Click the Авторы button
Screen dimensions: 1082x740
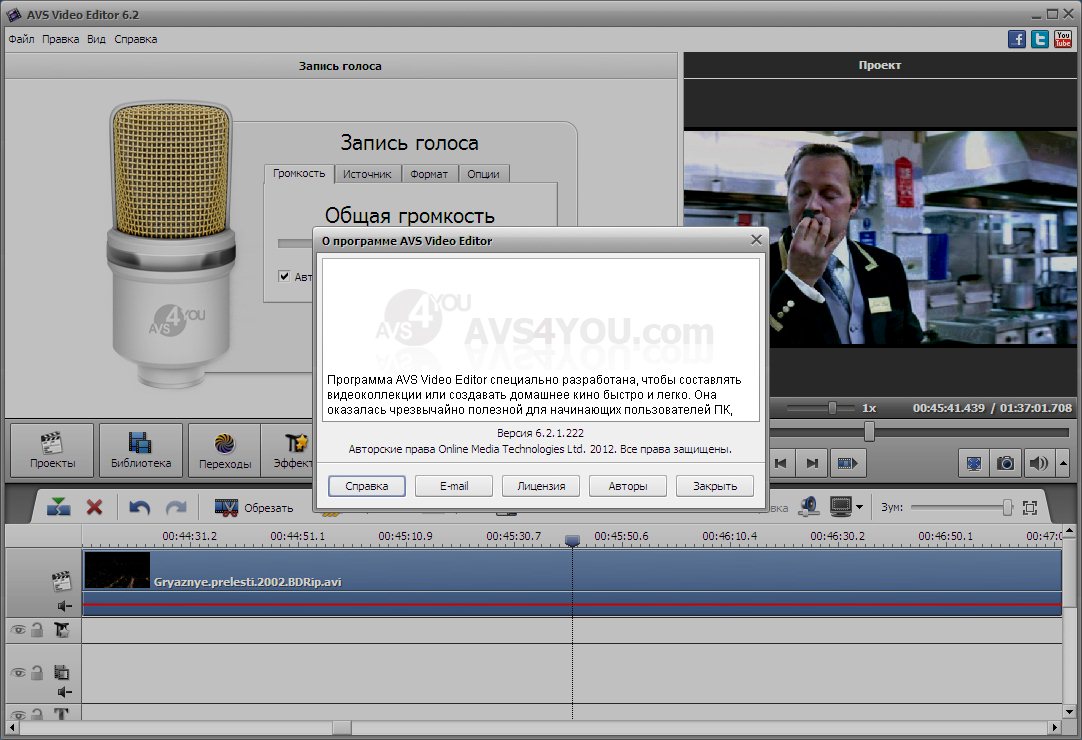point(628,486)
